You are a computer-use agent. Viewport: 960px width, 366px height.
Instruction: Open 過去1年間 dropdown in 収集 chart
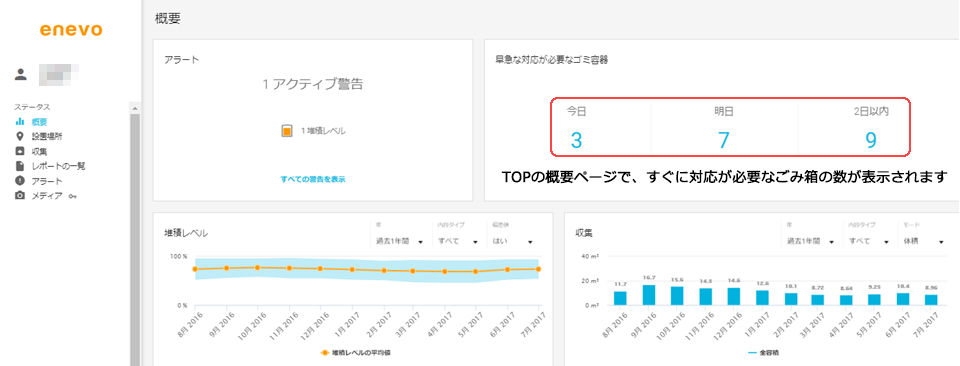(x=811, y=242)
